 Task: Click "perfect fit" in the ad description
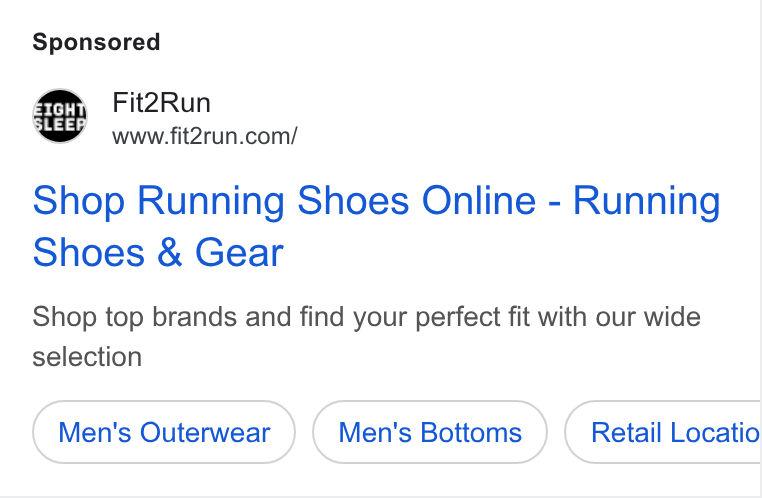(x=473, y=317)
